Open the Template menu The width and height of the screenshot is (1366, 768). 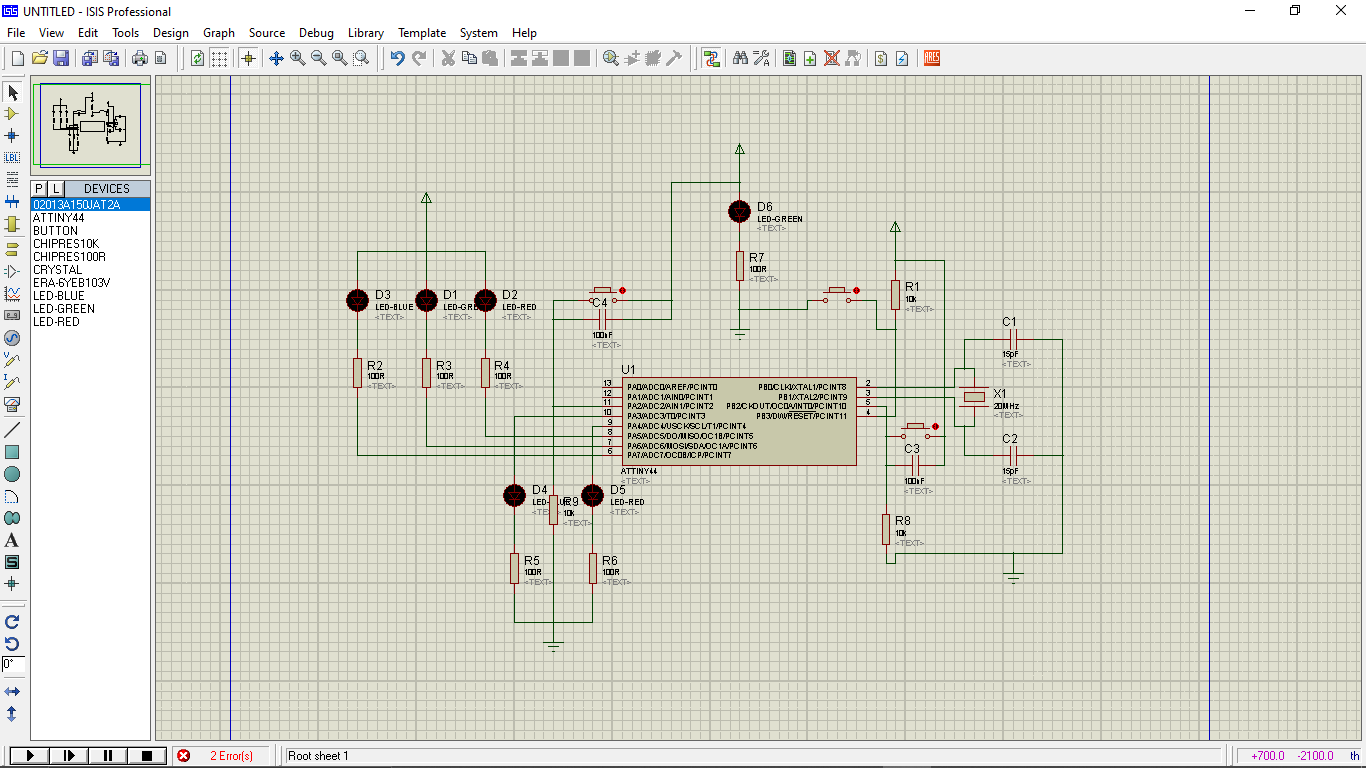point(422,33)
